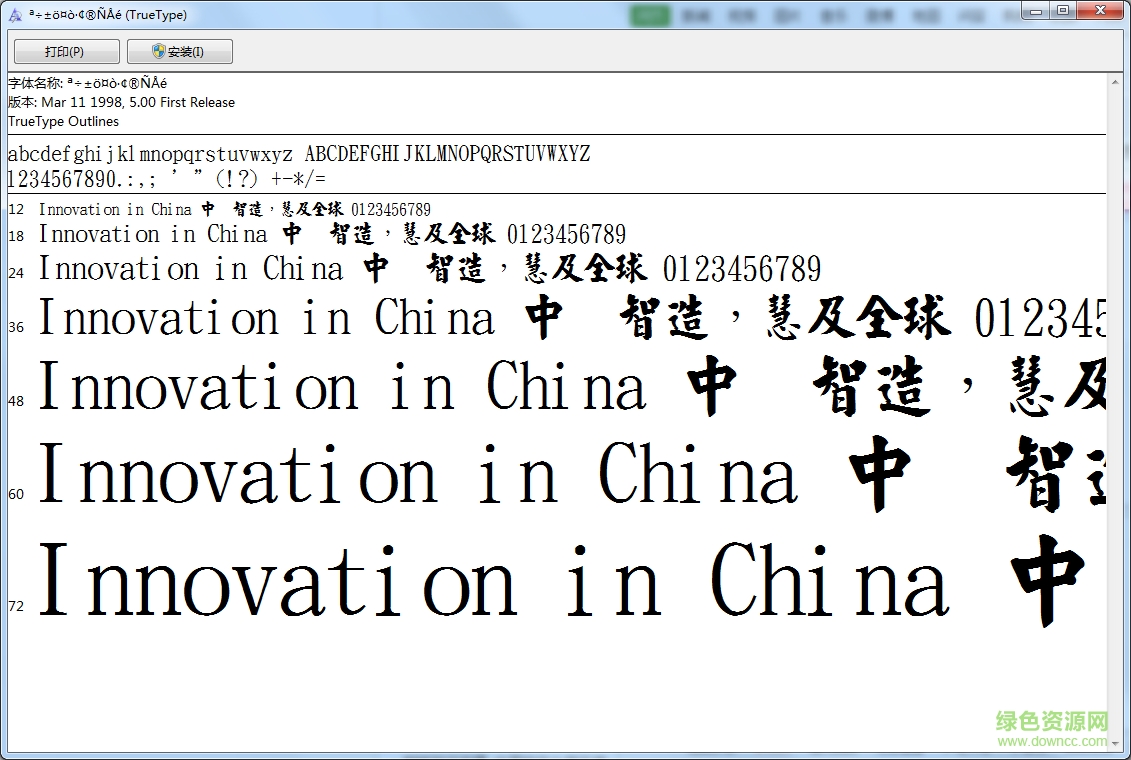The width and height of the screenshot is (1131, 760).
Task: Click the UAC shield icon on the install button
Action: [155, 50]
